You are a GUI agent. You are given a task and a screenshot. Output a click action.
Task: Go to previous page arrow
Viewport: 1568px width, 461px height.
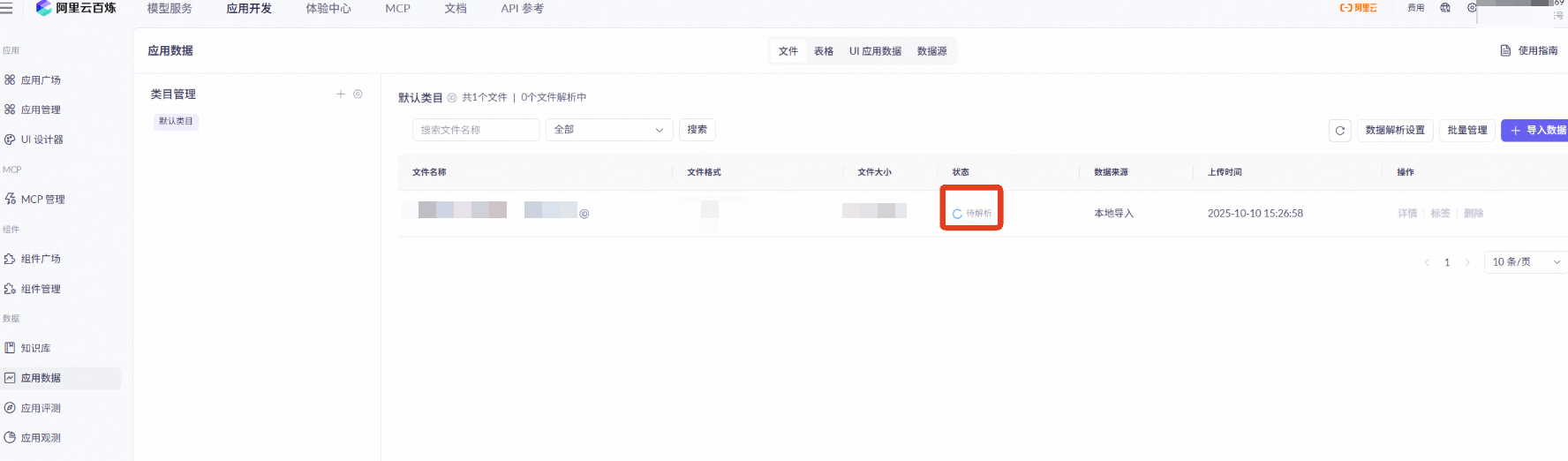(x=1427, y=262)
